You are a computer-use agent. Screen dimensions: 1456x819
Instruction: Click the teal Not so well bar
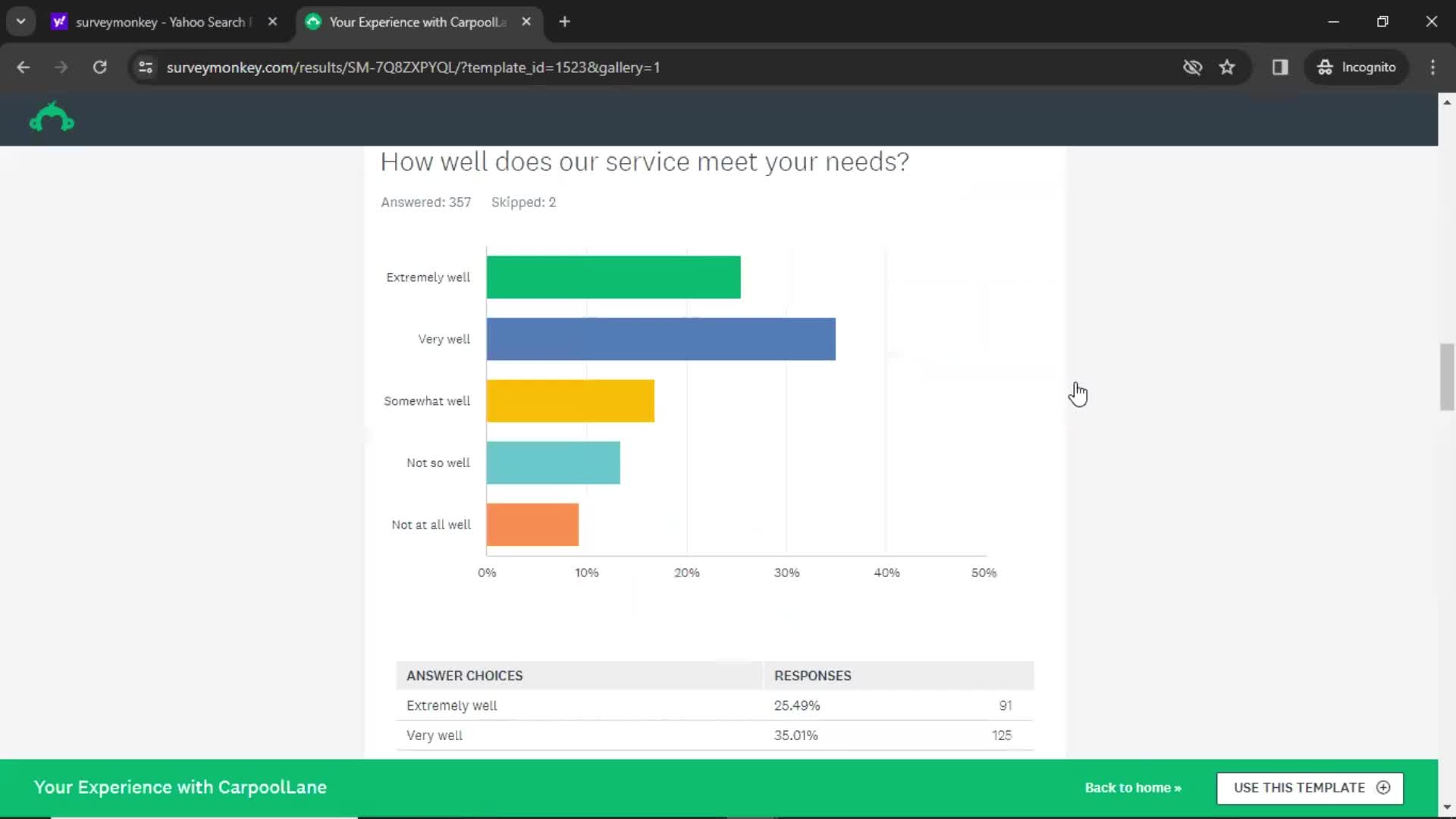click(x=554, y=463)
